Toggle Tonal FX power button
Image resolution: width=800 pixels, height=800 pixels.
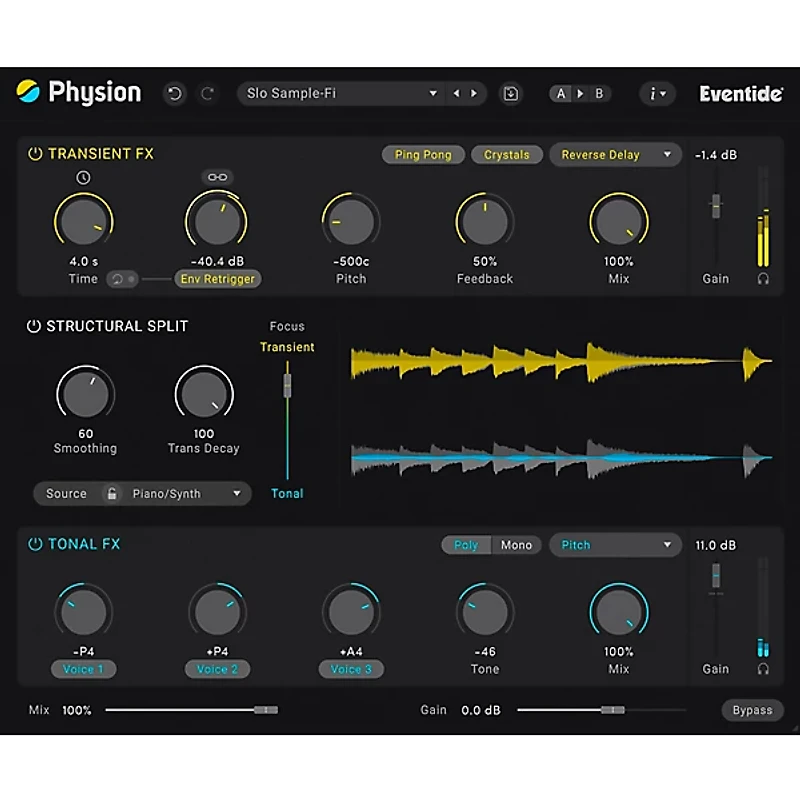35,544
